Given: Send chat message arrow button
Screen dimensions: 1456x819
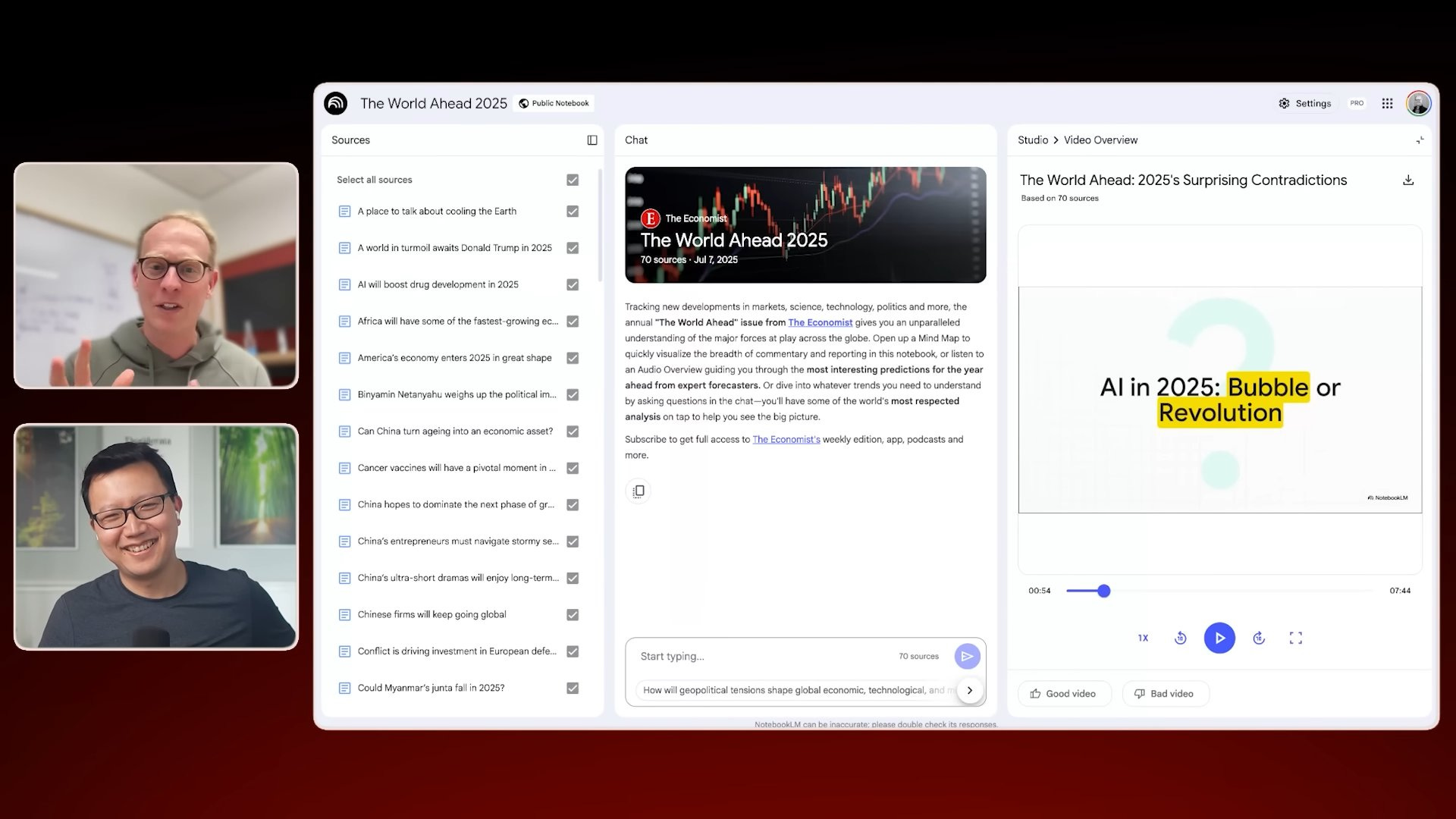Looking at the screenshot, I should [x=967, y=656].
